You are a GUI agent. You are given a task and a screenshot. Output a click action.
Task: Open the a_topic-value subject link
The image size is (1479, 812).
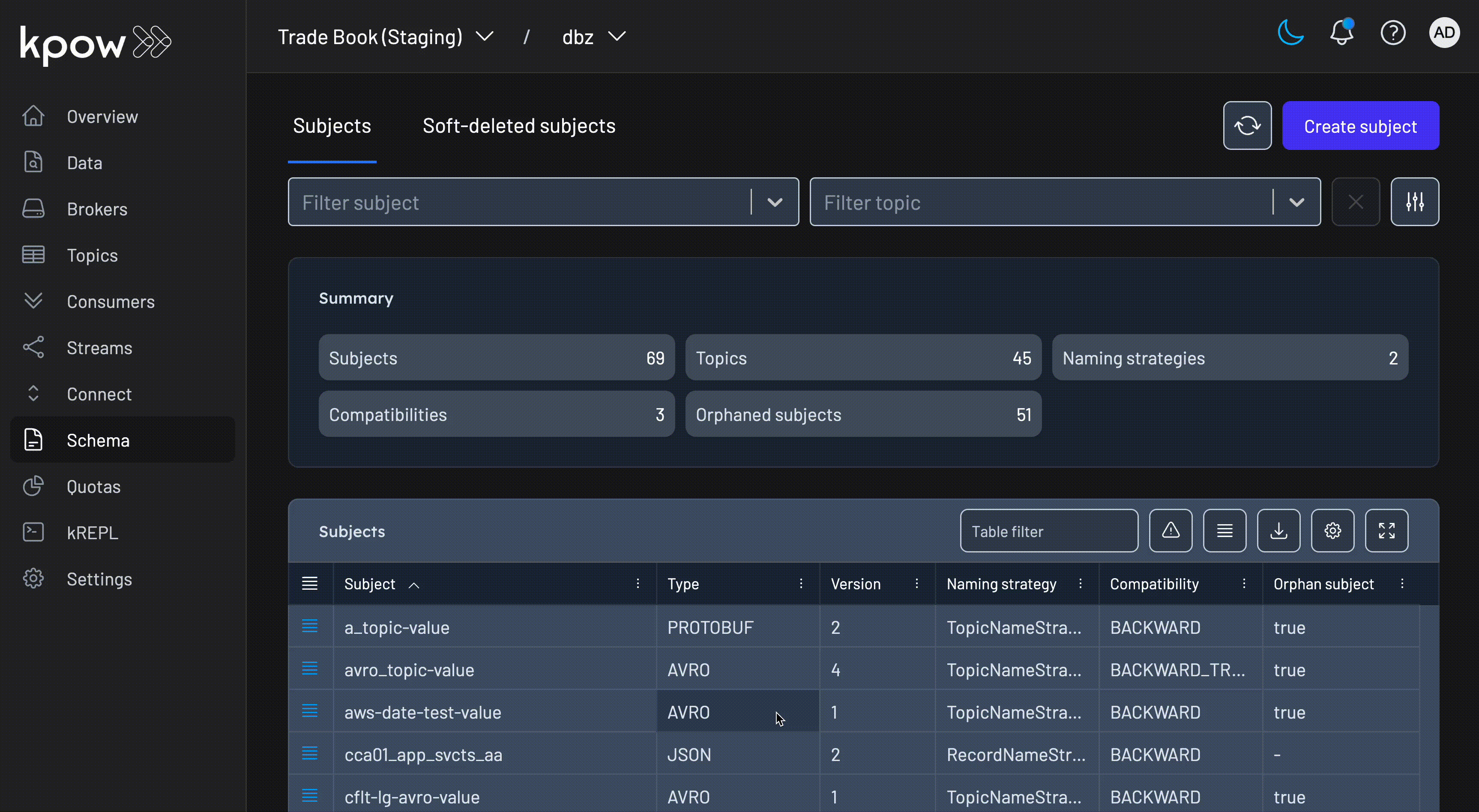coord(396,627)
